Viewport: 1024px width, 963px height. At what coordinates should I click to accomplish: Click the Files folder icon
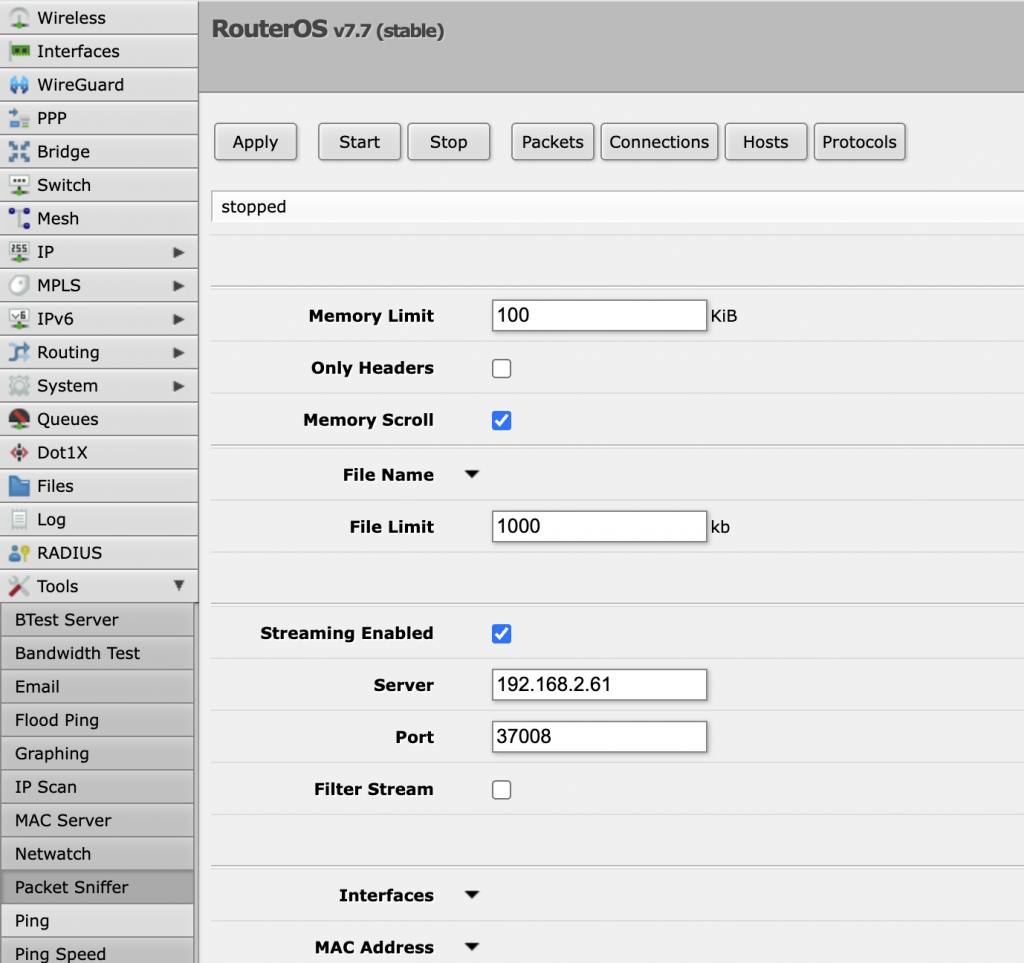[x=20, y=486]
